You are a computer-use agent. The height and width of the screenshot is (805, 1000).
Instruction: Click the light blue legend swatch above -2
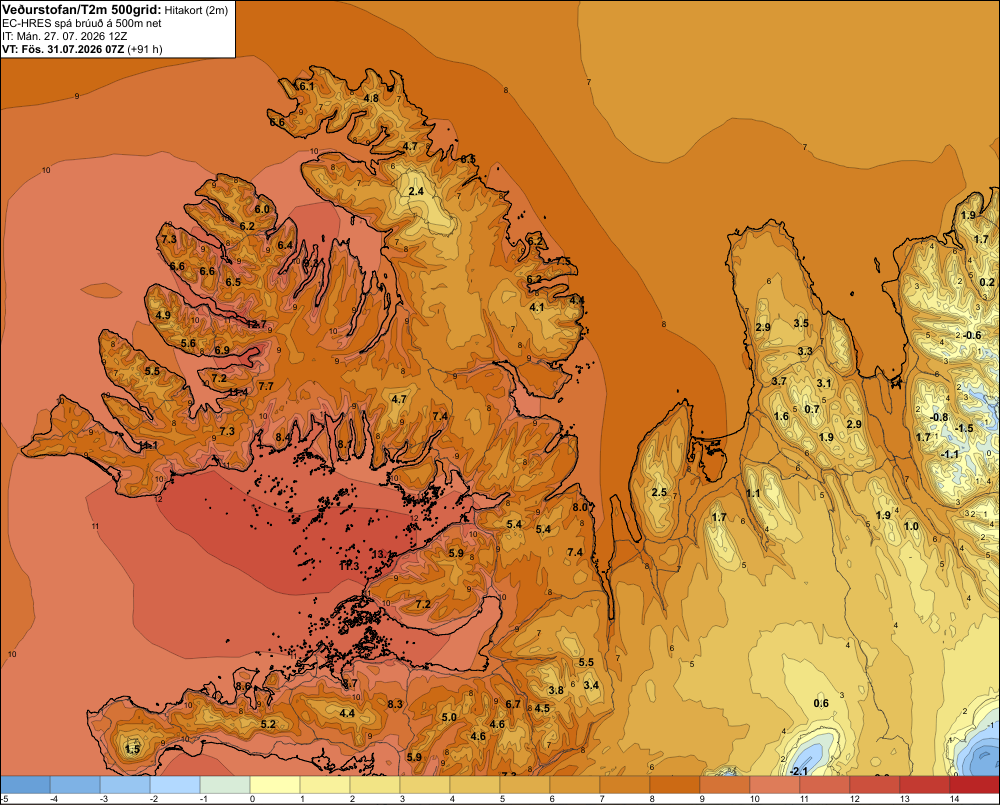click(175, 784)
